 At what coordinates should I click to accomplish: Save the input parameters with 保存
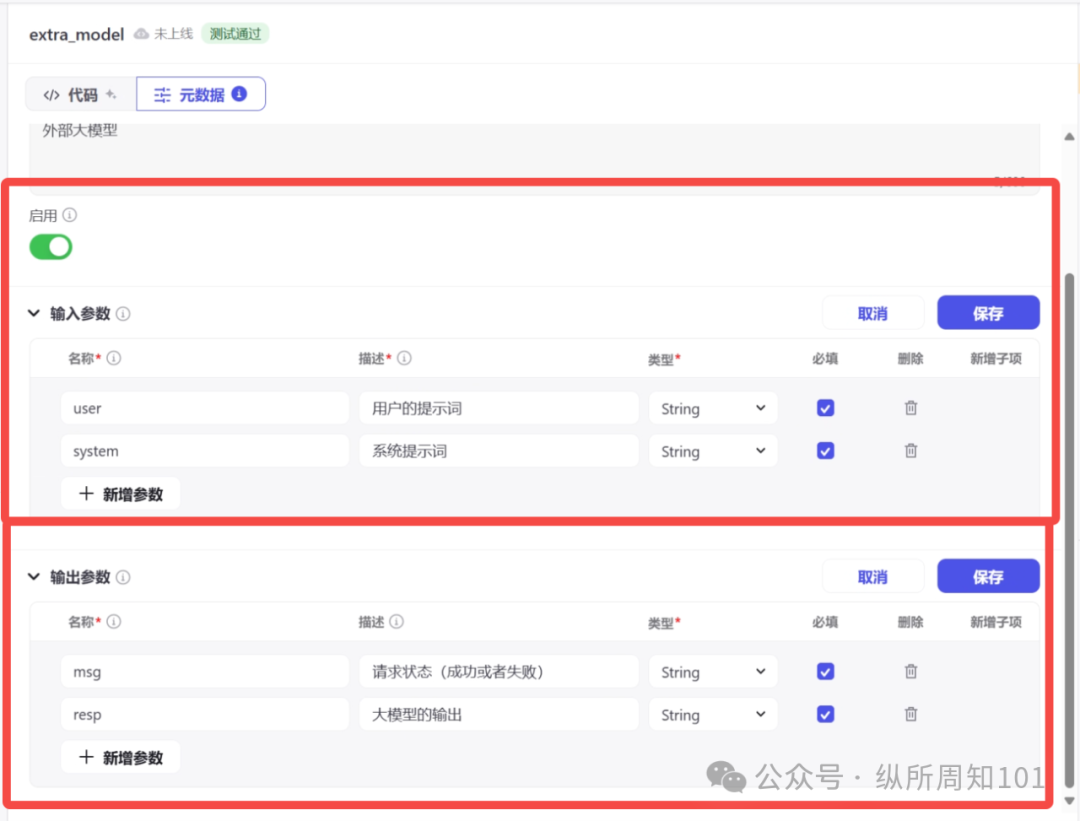coord(988,312)
